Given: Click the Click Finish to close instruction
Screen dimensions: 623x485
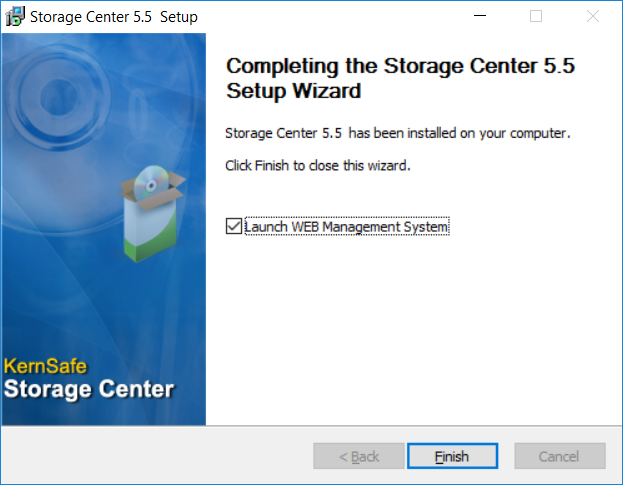Looking at the screenshot, I should coord(317,165).
